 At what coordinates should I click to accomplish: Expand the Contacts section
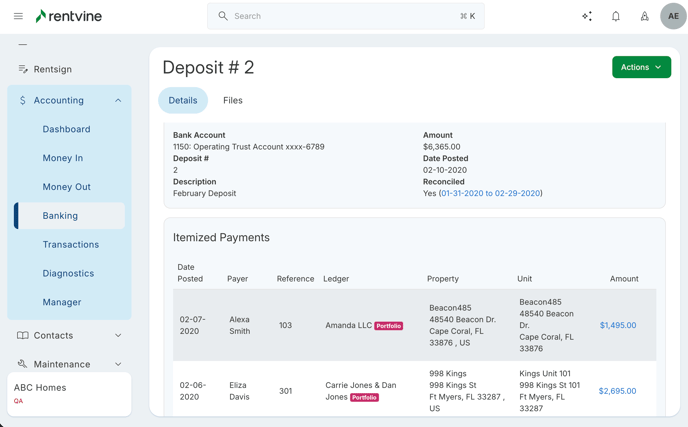pos(118,336)
